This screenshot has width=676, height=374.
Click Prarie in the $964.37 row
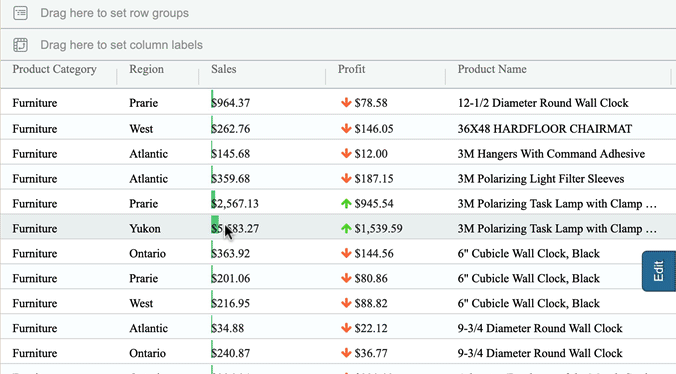point(144,103)
